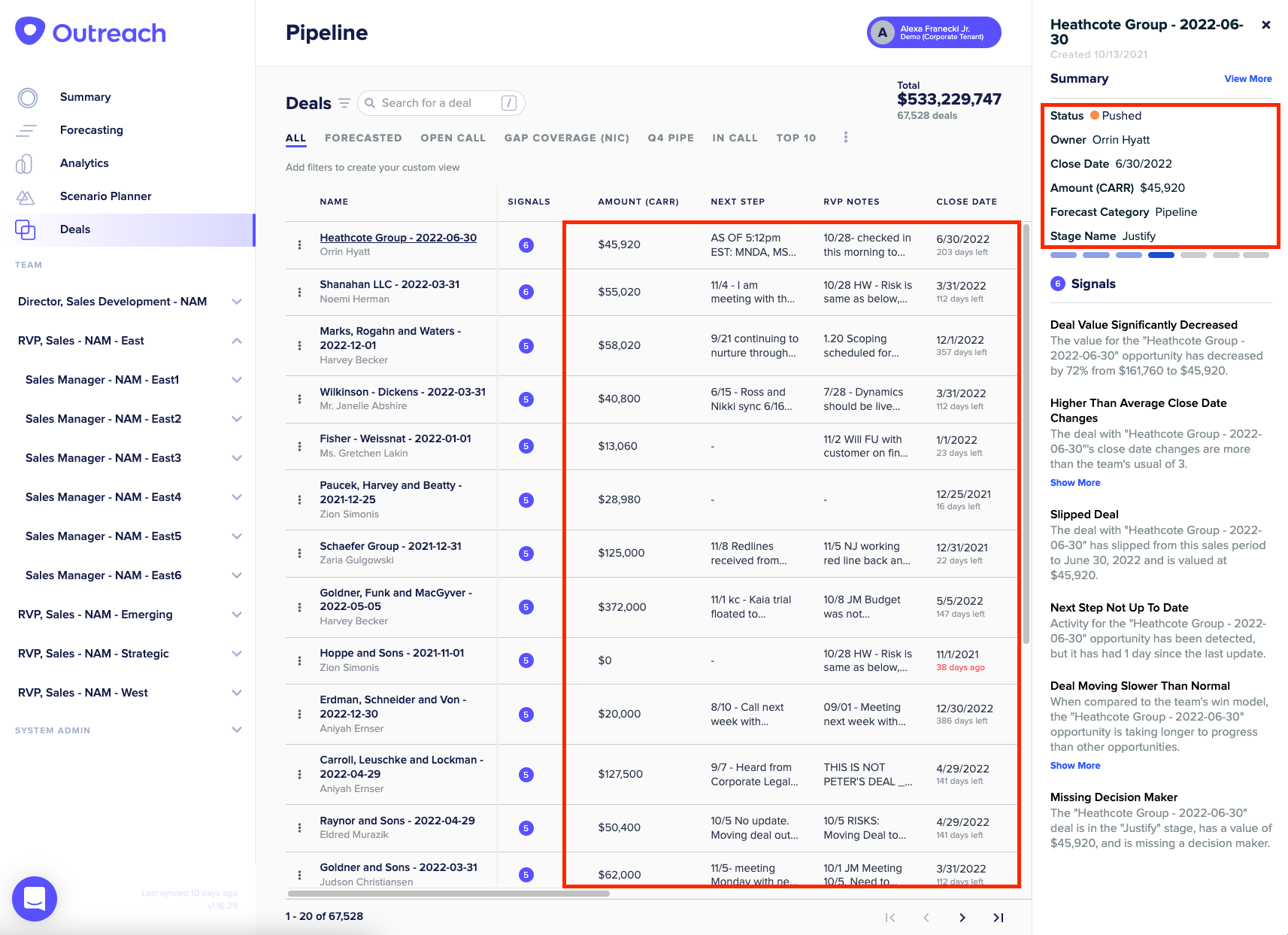Click the horizontal table scrollbar
The image size is (1288, 935).
point(448,894)
